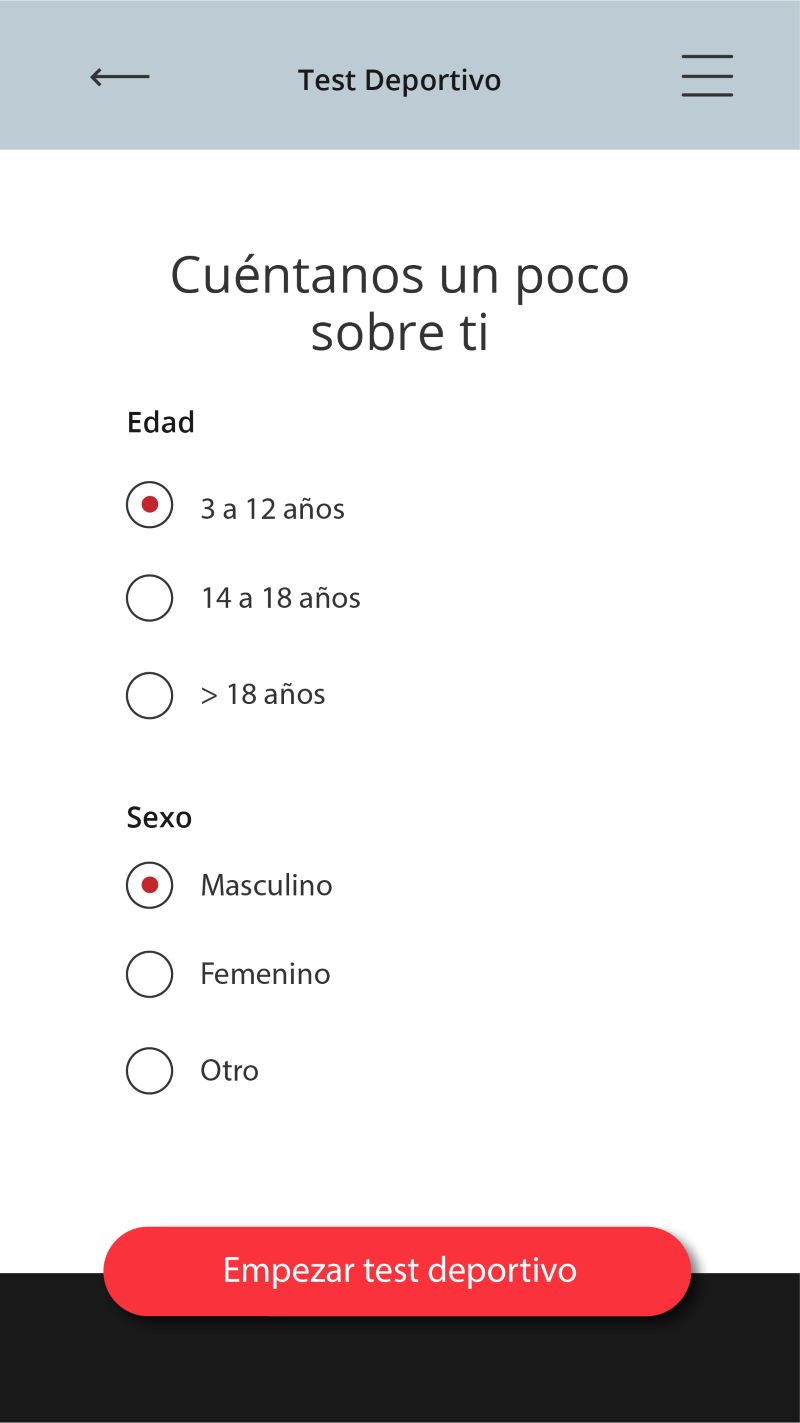Pick the Otro radio circle
The width and height of the screenshot is (800, 1423).
pyautogui.click(x=150, y=1071)
